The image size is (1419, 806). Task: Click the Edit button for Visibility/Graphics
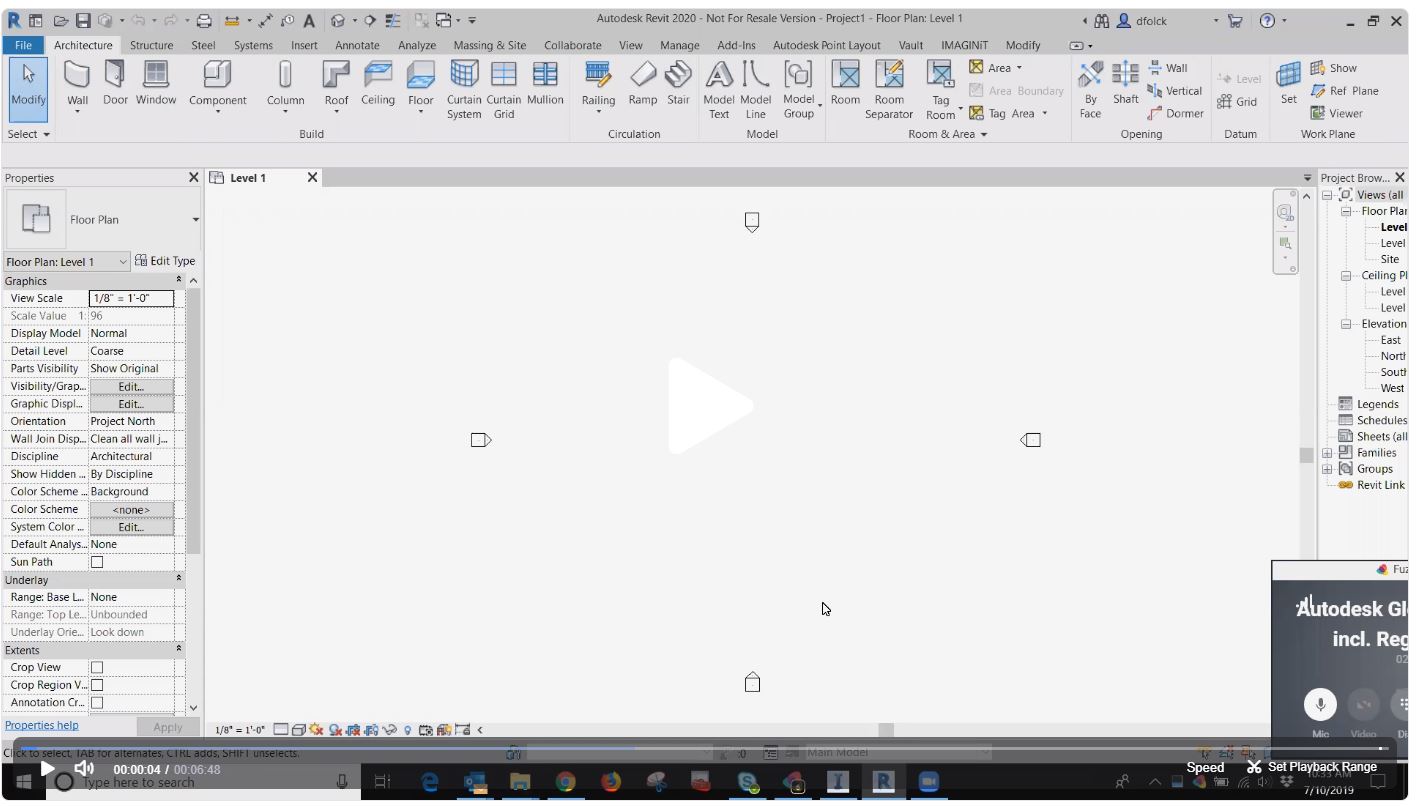pyautogui.click(x=131, y=385)
